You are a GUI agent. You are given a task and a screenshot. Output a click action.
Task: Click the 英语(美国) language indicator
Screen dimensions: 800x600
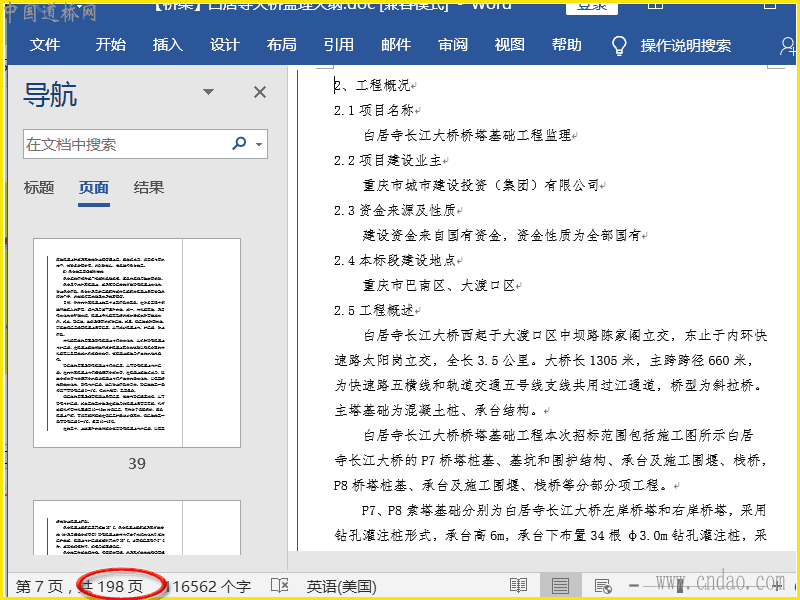coord(341,587)
